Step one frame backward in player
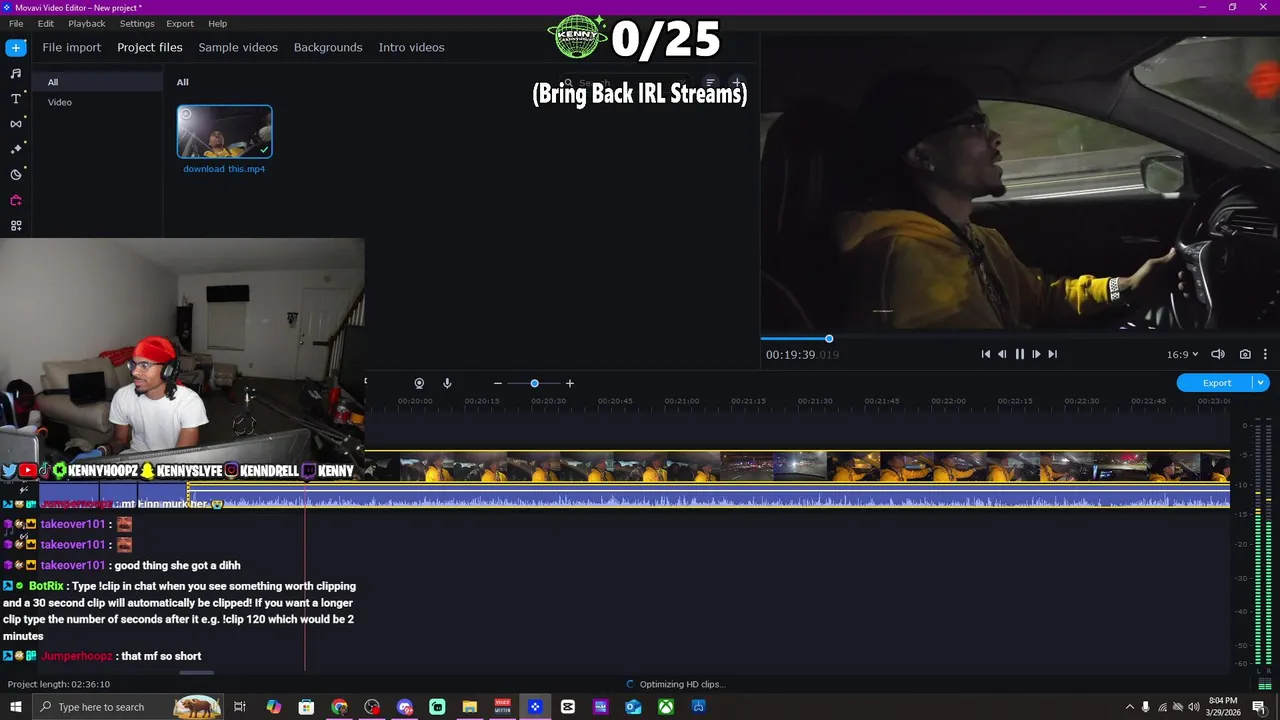The image size is (1280, 720). coord(1003,354)
